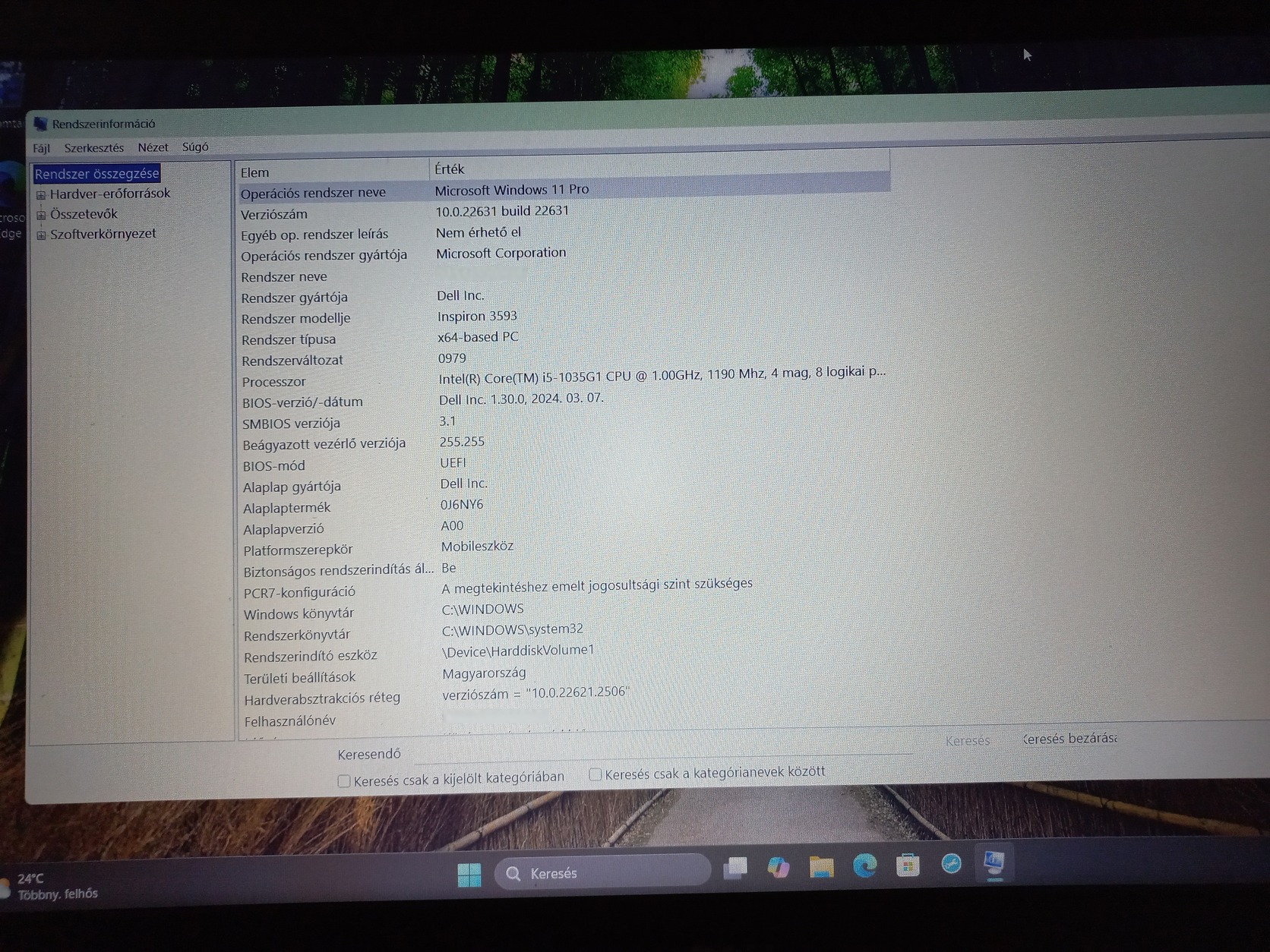Open Microsoft Store from the taskbar

pyautogui.click(x=908, y=864)
